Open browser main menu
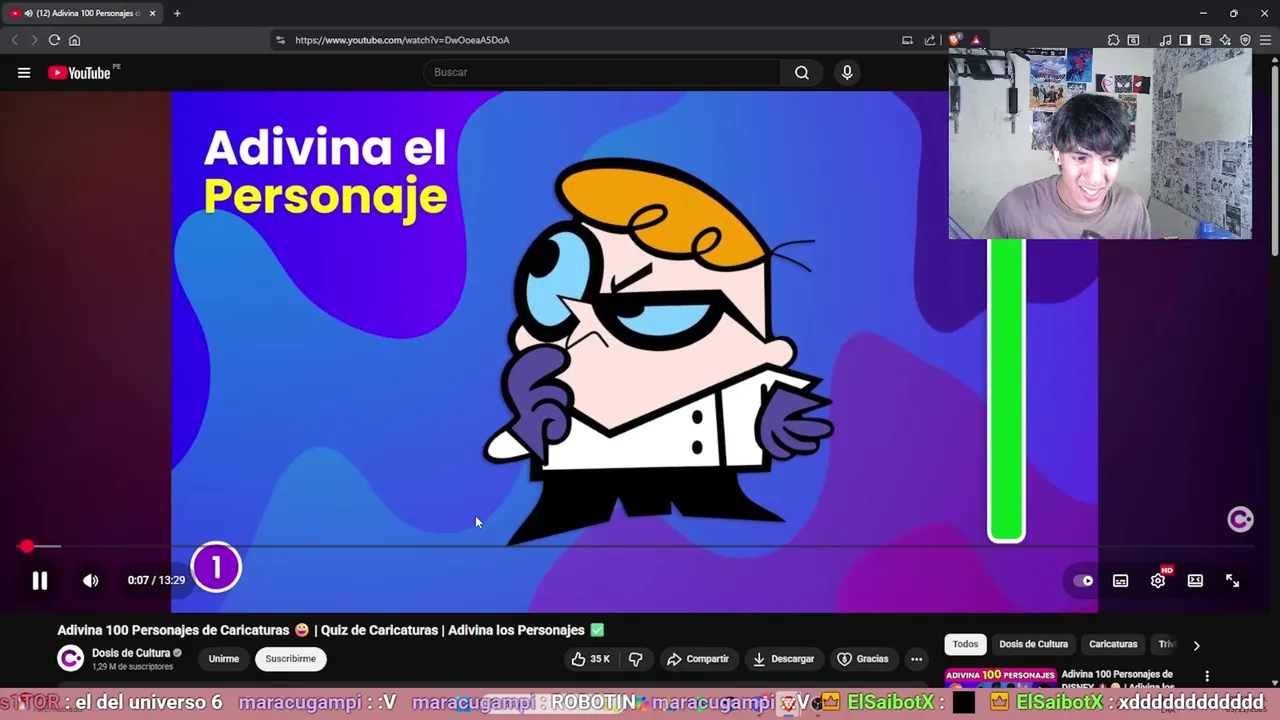1280x720 pixels. click(1265, 40)
